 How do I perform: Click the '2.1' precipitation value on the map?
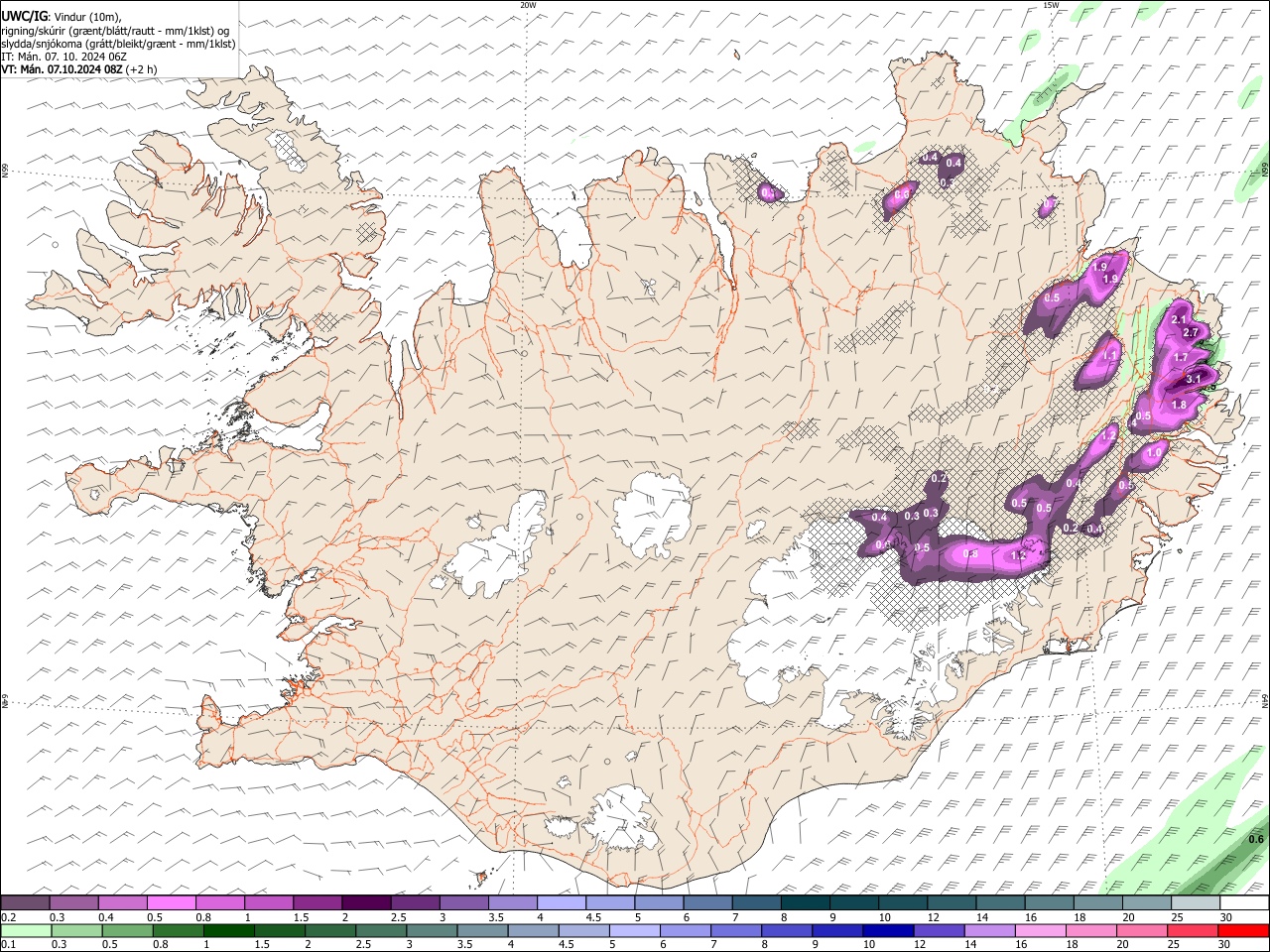pyautogui.click(x=1179, y=319)
